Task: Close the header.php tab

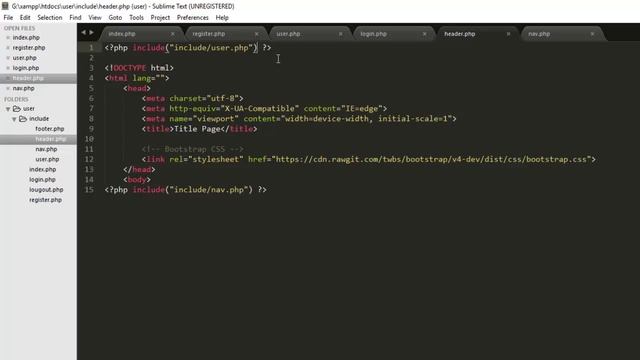Action: (508, 34)
